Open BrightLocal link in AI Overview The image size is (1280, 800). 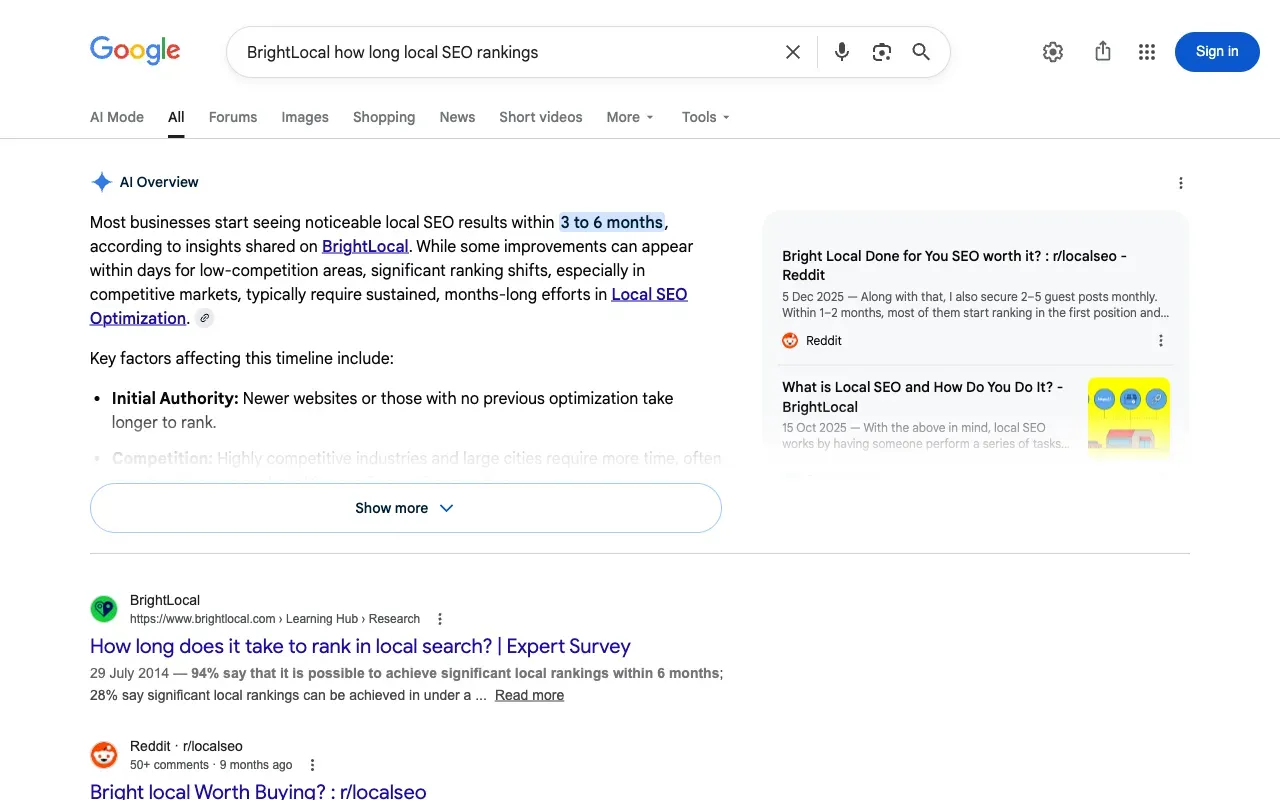click(365, 246)
